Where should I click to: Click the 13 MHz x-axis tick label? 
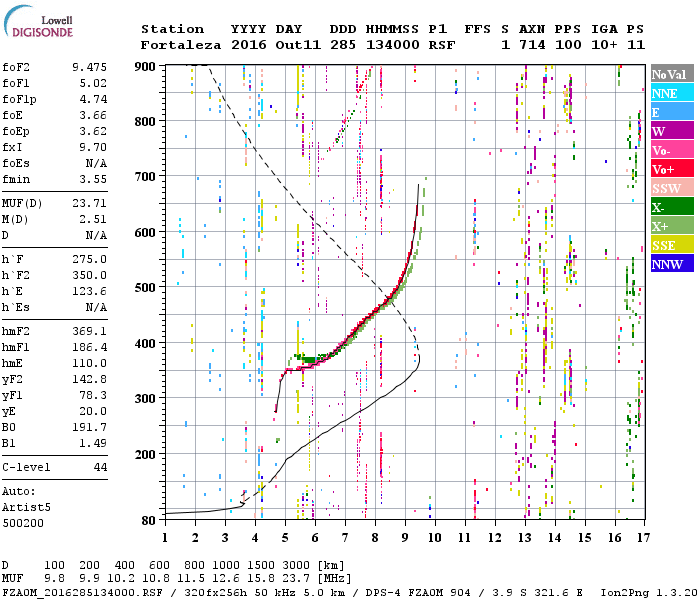[x=525, y=538]
